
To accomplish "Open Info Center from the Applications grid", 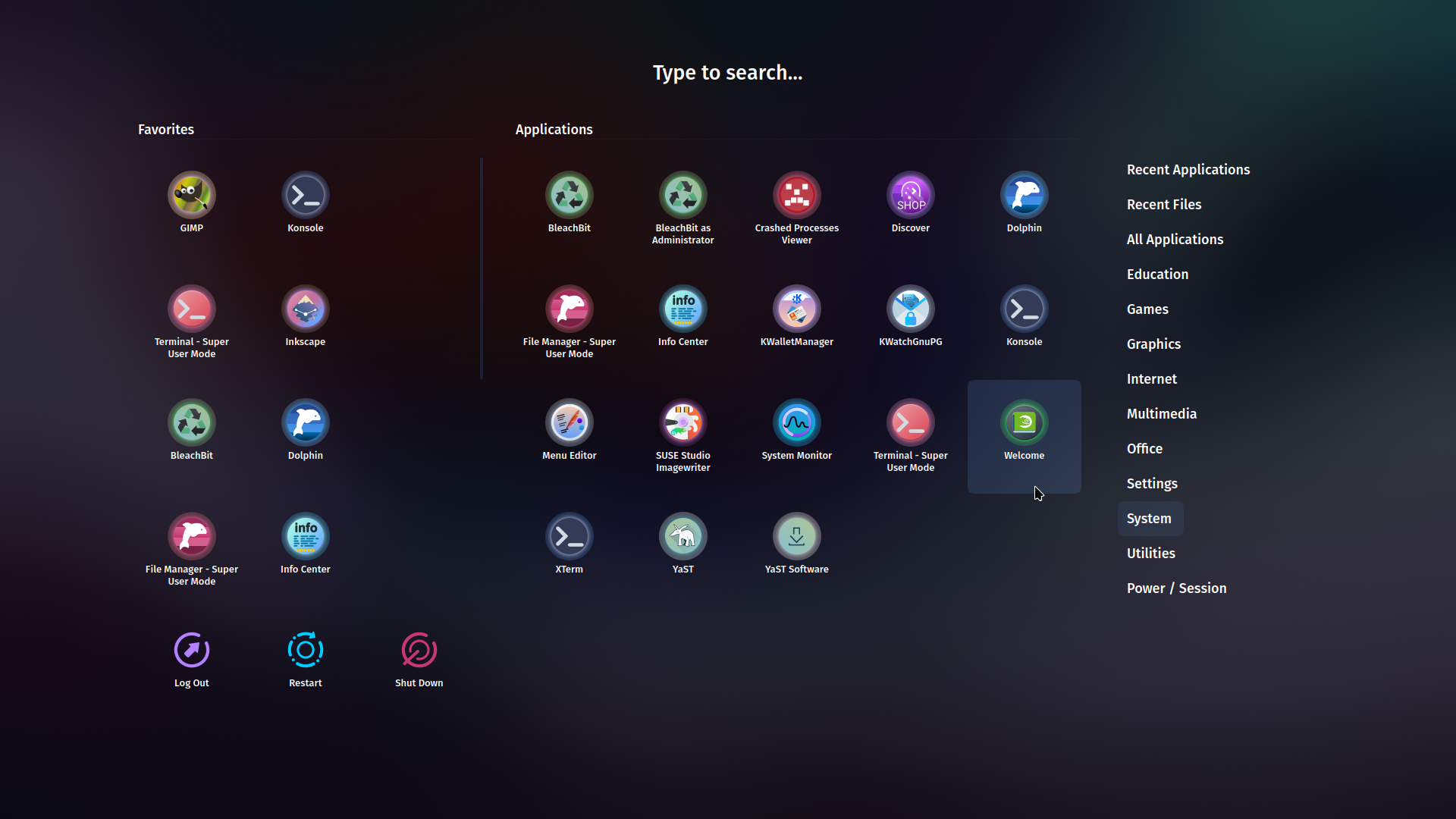I will (682, 315).
